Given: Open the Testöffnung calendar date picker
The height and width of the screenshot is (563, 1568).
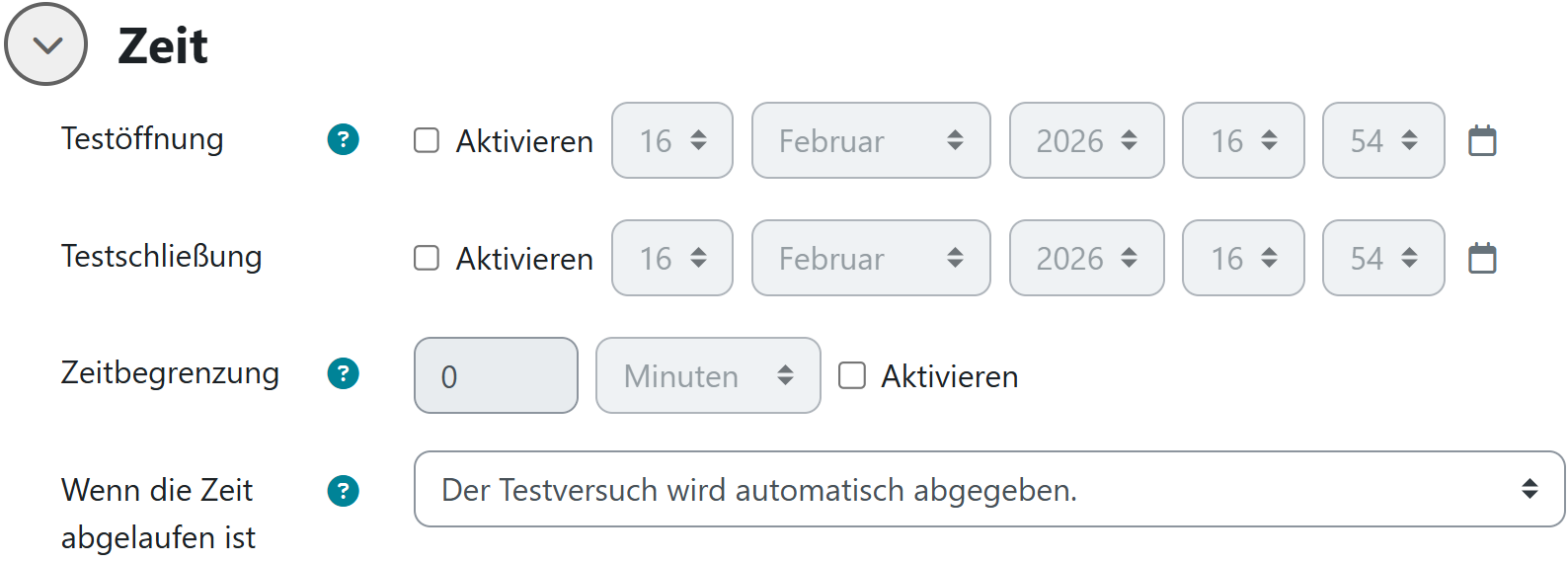Looking at the screenshot, I should coord(1482,141).
